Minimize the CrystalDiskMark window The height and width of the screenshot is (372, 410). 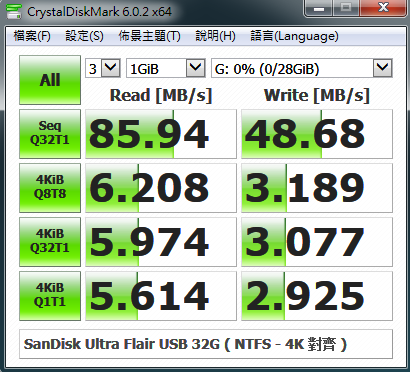pos(319,8)
